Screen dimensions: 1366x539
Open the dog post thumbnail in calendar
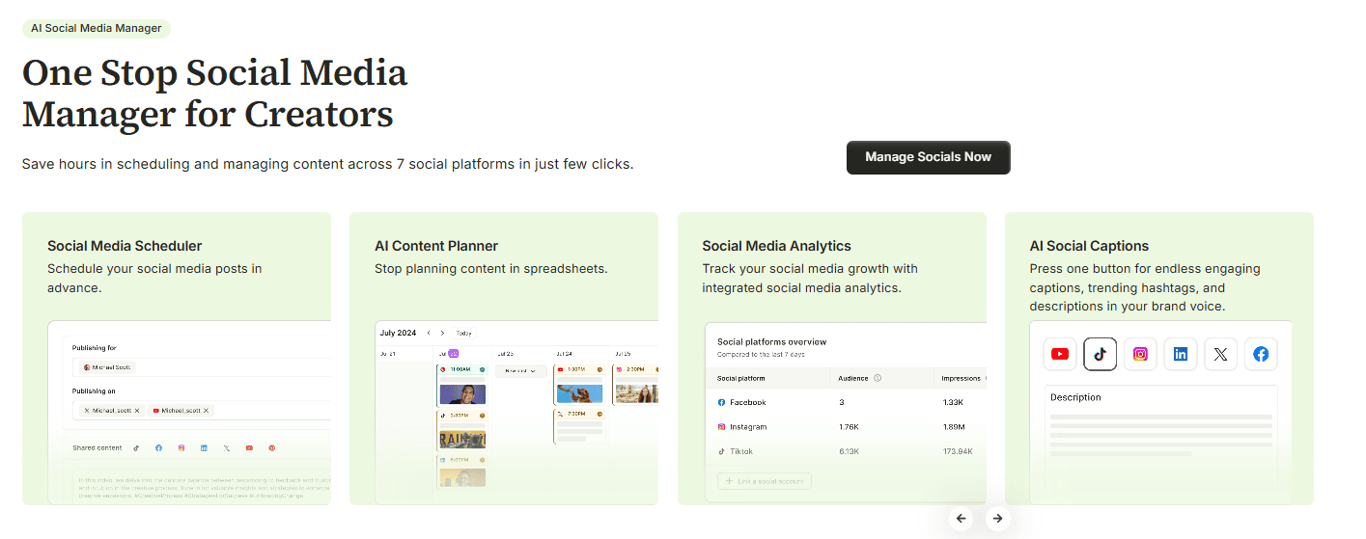pyautogui.click(x=580, y=394)
